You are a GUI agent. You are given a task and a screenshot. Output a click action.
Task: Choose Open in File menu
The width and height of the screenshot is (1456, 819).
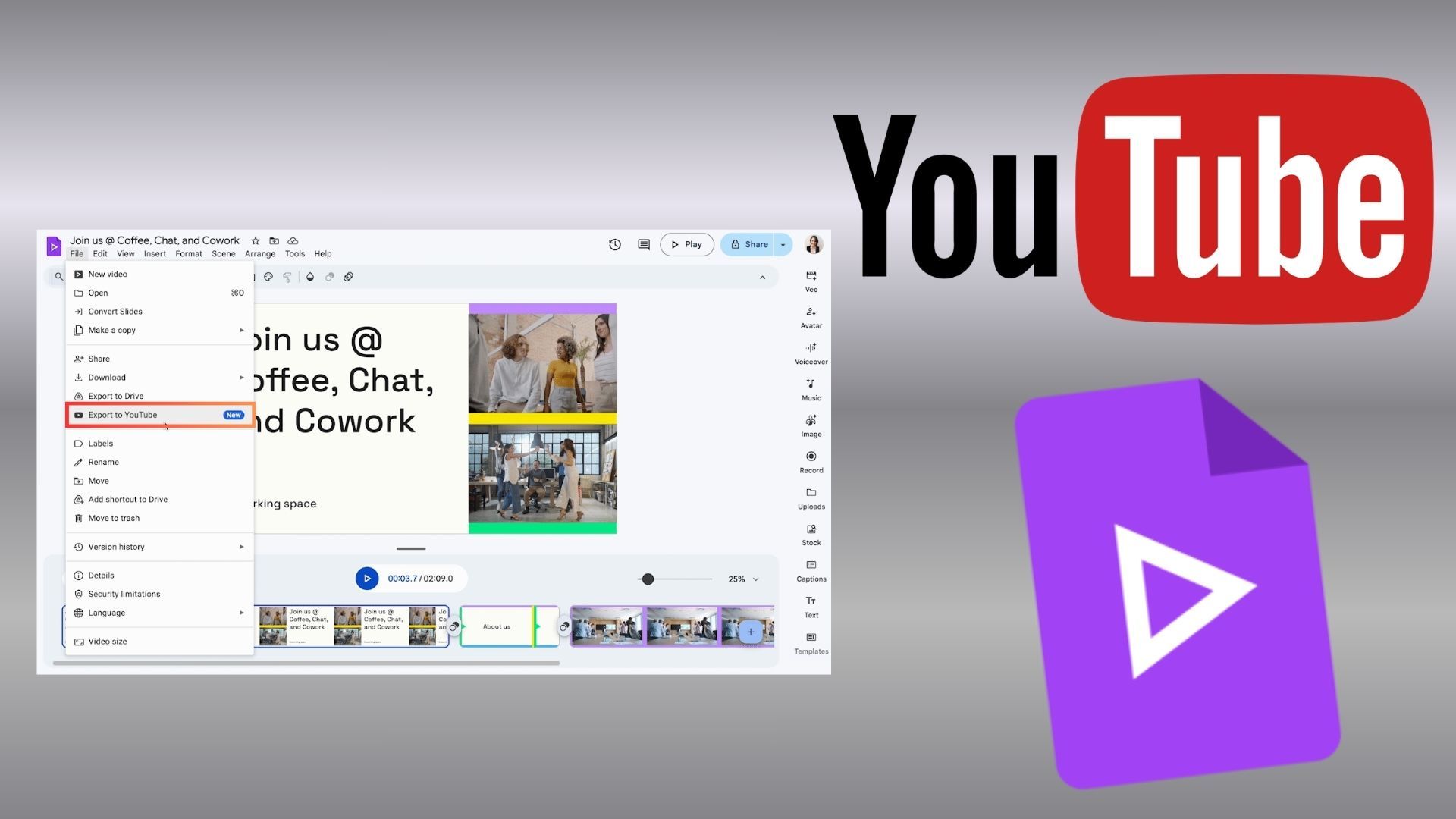tap(160, 293)
